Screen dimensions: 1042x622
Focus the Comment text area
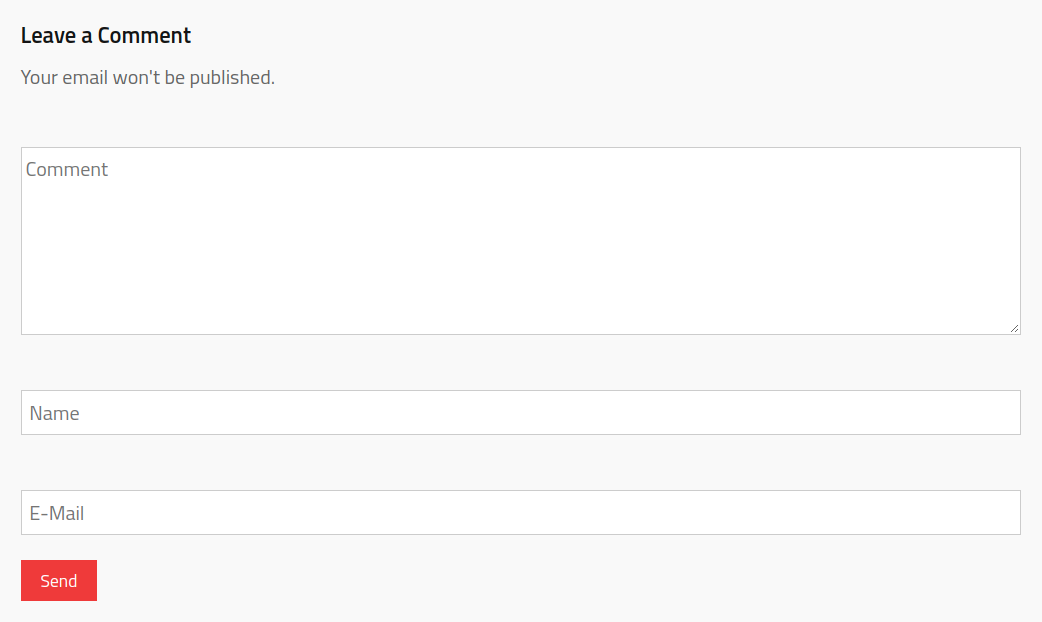(520, 241)
